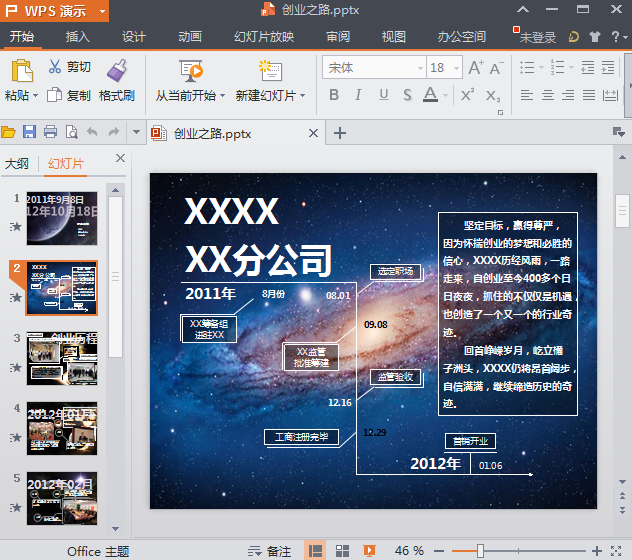Click the print icon in quick access bar

pyautogui.click(x=50, y=132)
